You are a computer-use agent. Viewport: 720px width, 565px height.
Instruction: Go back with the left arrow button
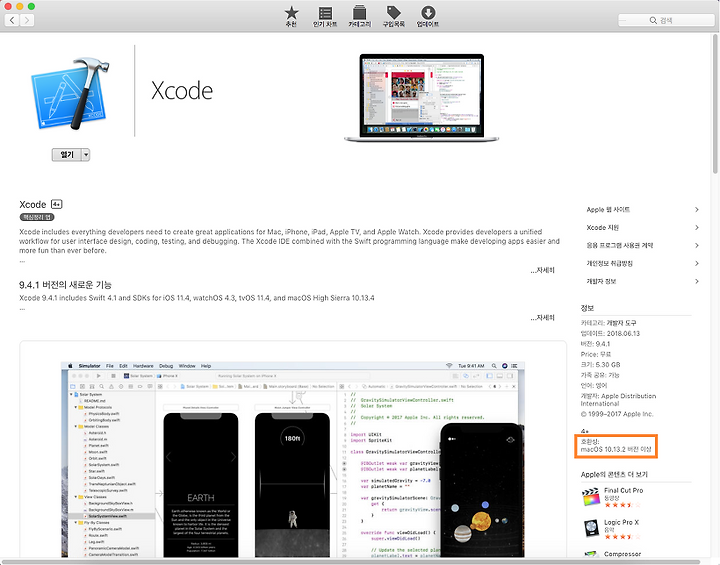coord(12,20)
